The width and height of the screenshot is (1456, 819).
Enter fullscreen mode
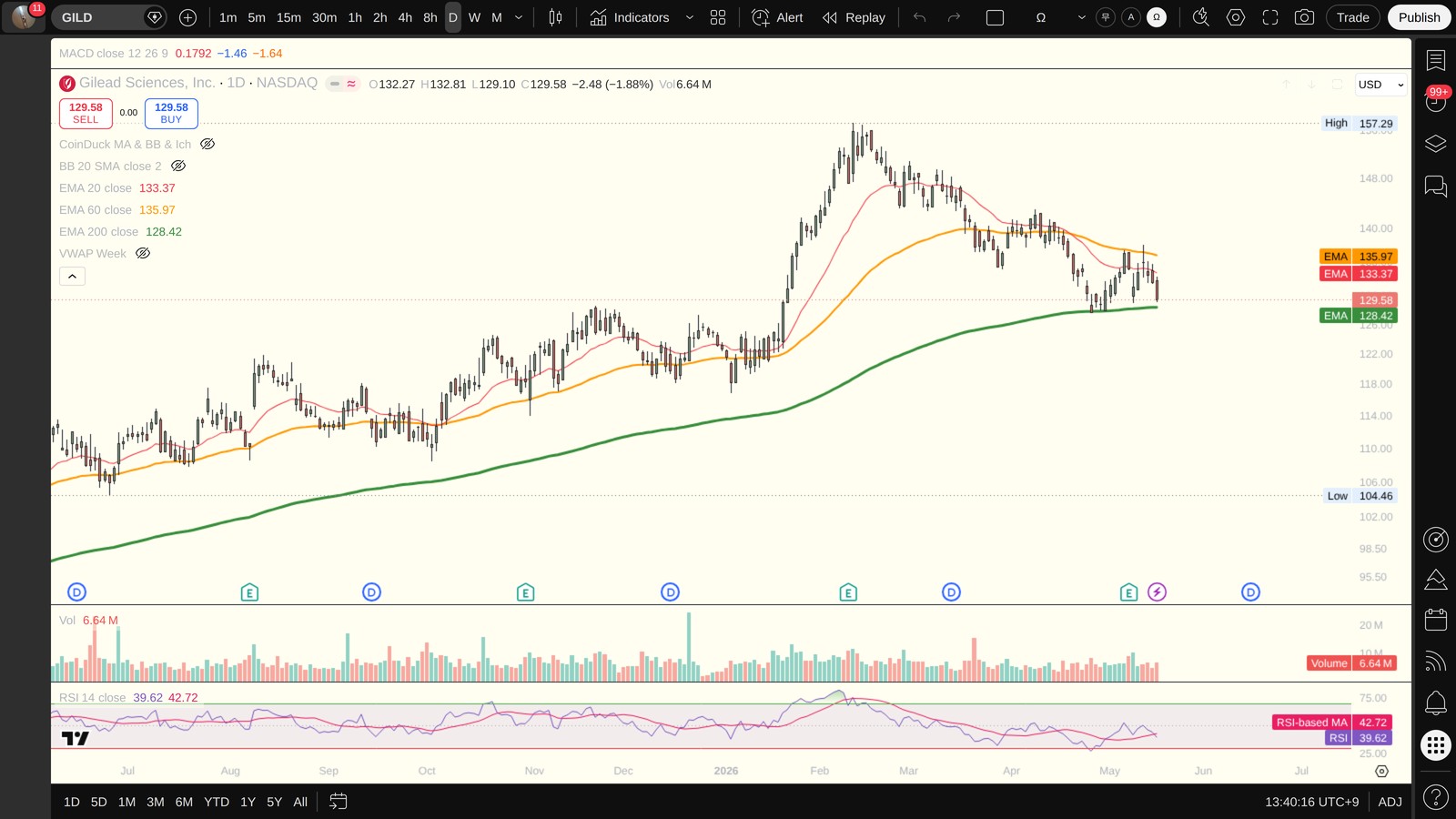1270,17
